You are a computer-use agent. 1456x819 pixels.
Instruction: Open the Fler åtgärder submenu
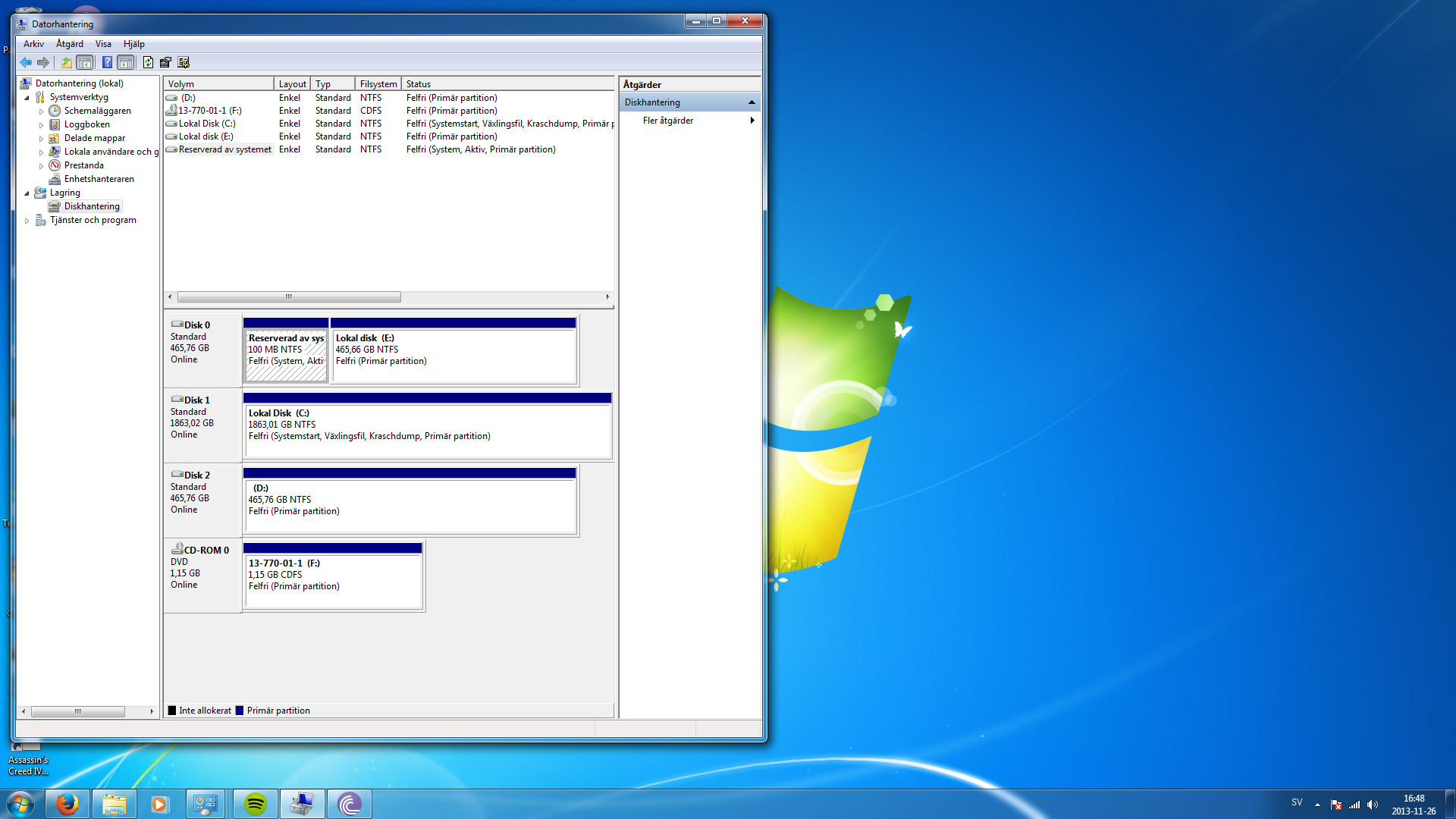click(x=690, y=121)
